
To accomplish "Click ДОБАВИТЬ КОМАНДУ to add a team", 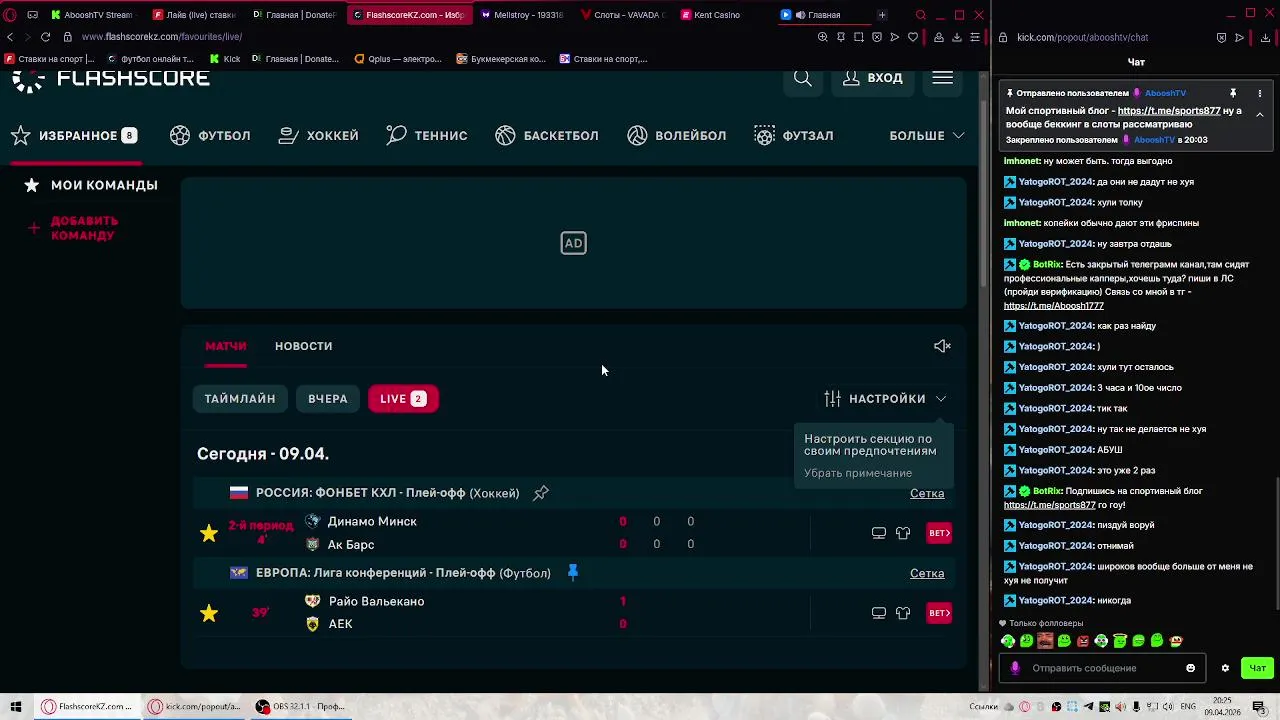I will [x=73, y=228].
